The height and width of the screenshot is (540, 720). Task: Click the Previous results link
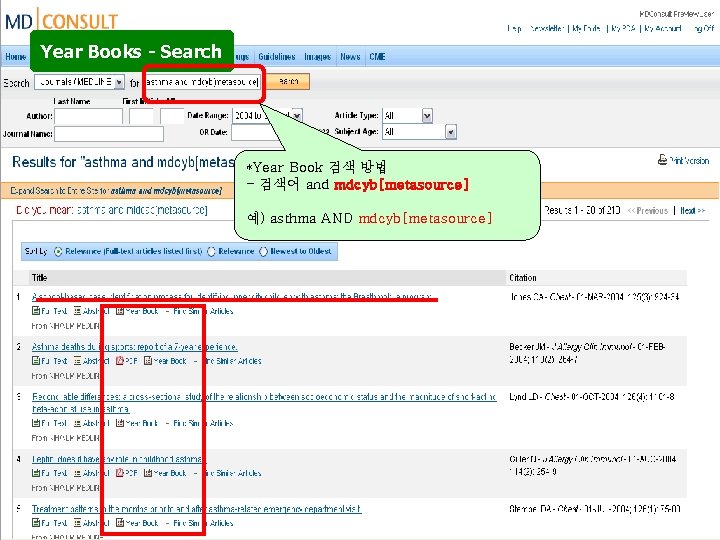(647, 211)
